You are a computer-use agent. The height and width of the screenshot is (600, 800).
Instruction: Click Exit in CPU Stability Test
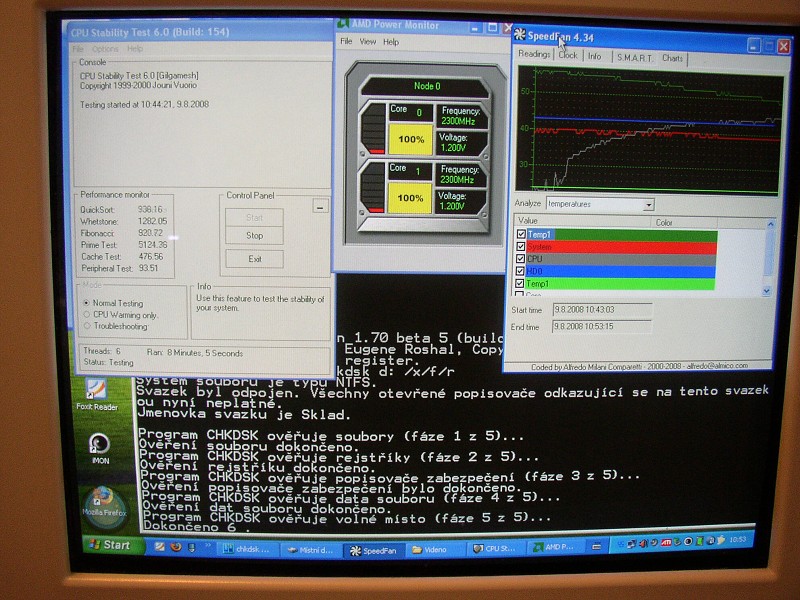click(x=255, y=259)
